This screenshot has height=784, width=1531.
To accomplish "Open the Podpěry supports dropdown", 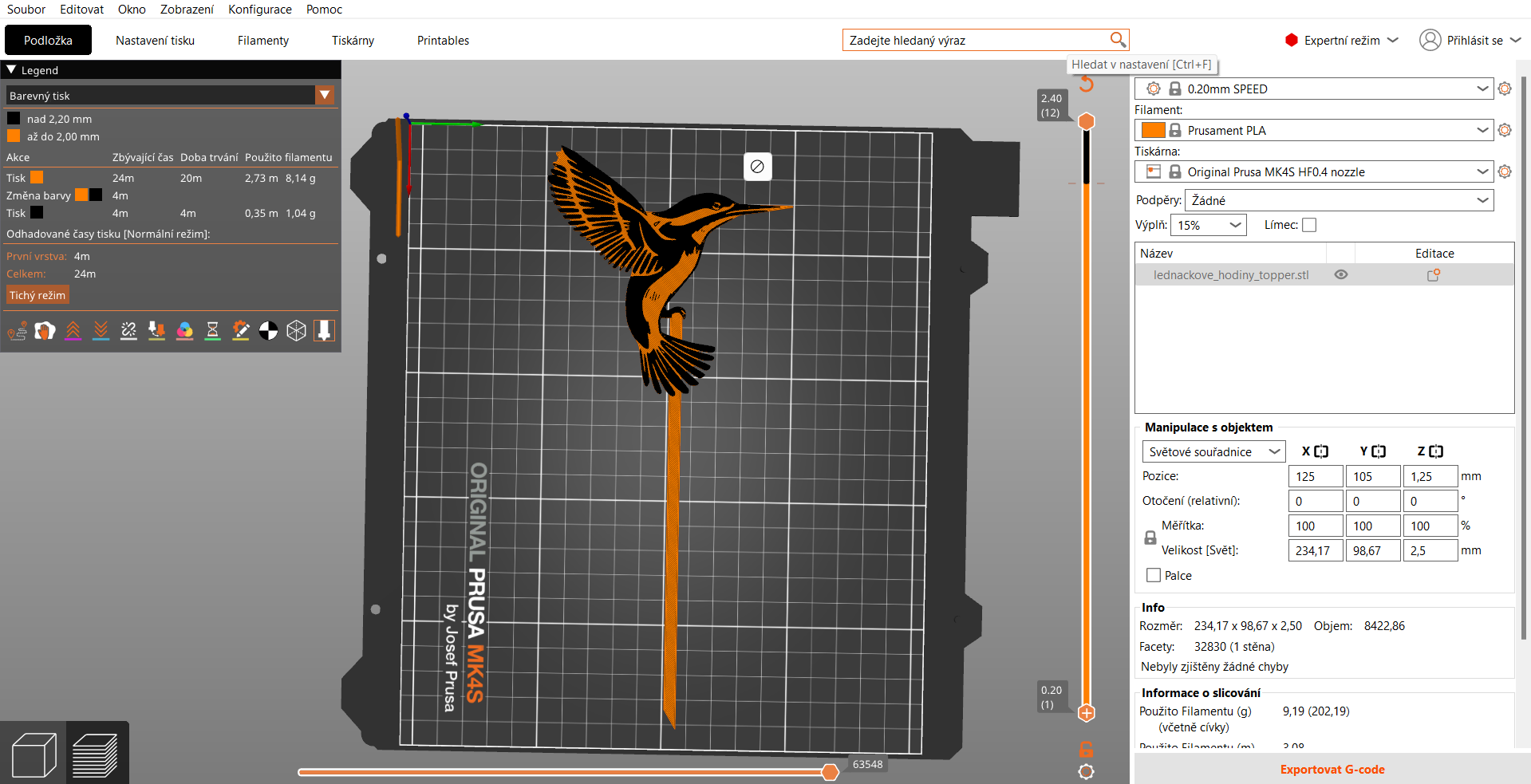I will (1340, 200).
